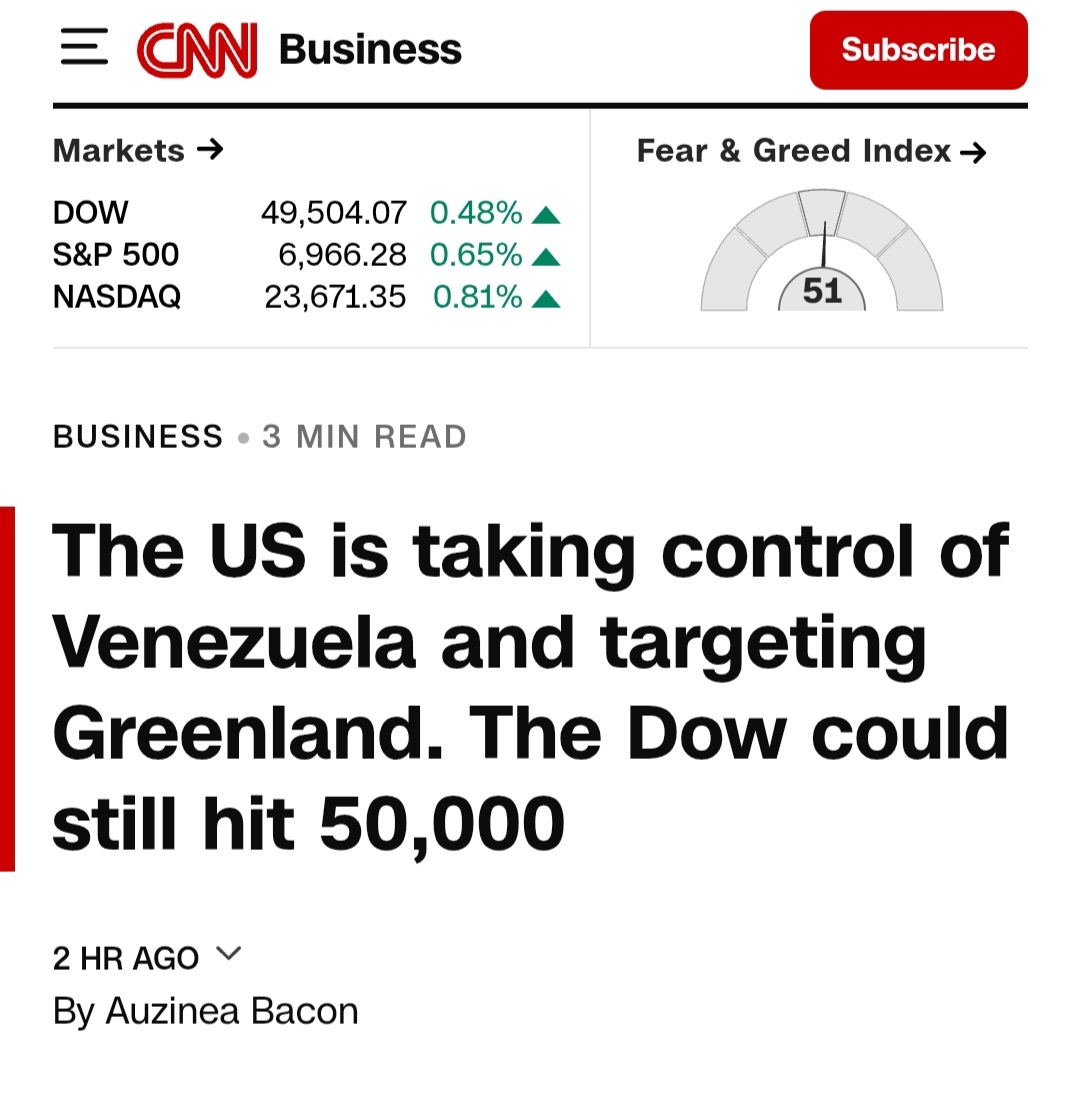Open the hamburger navigation menu
The height and width of the screenshot is (1115, 1080).
(84, 49)
